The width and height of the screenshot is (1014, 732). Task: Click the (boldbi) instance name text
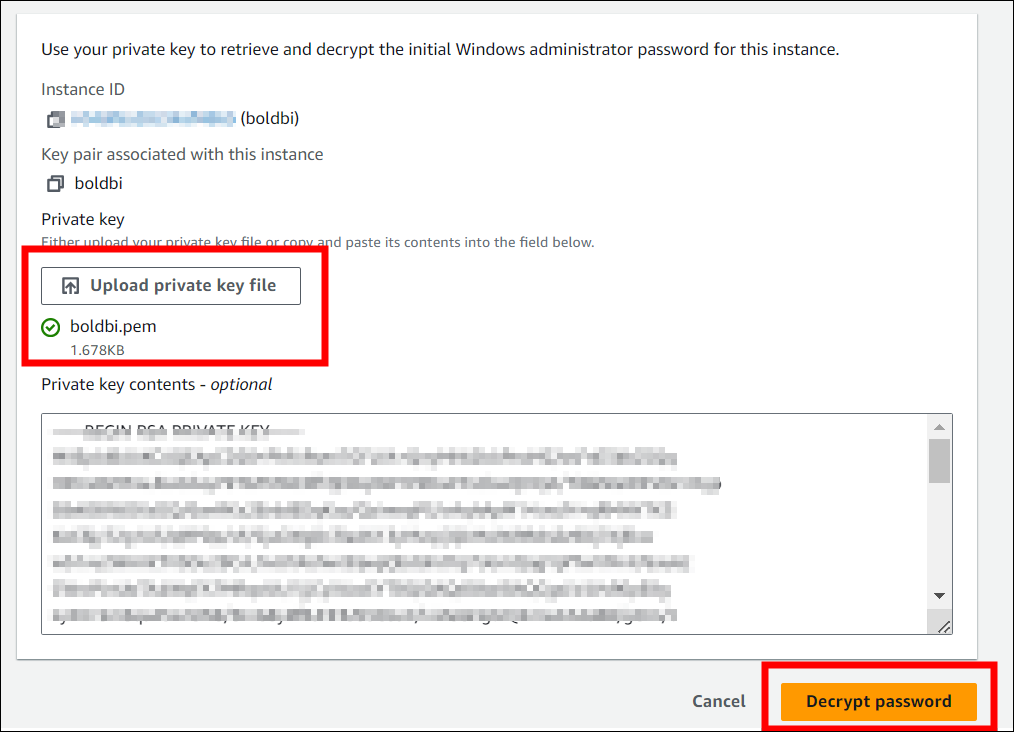(x=270, y=119)
